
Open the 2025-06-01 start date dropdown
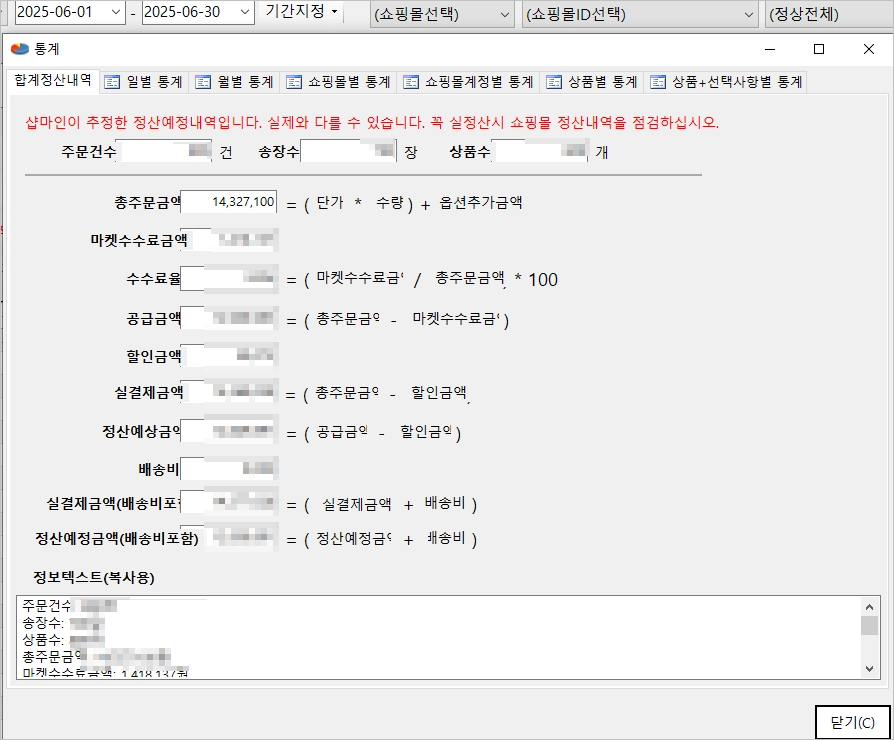116,13
